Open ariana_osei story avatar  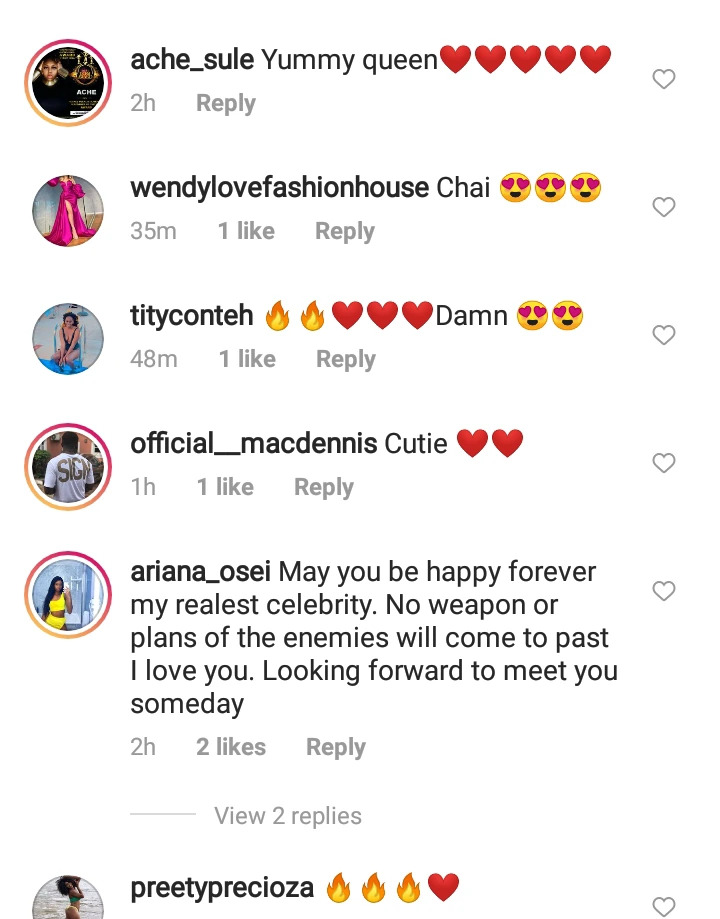point(68,594)
